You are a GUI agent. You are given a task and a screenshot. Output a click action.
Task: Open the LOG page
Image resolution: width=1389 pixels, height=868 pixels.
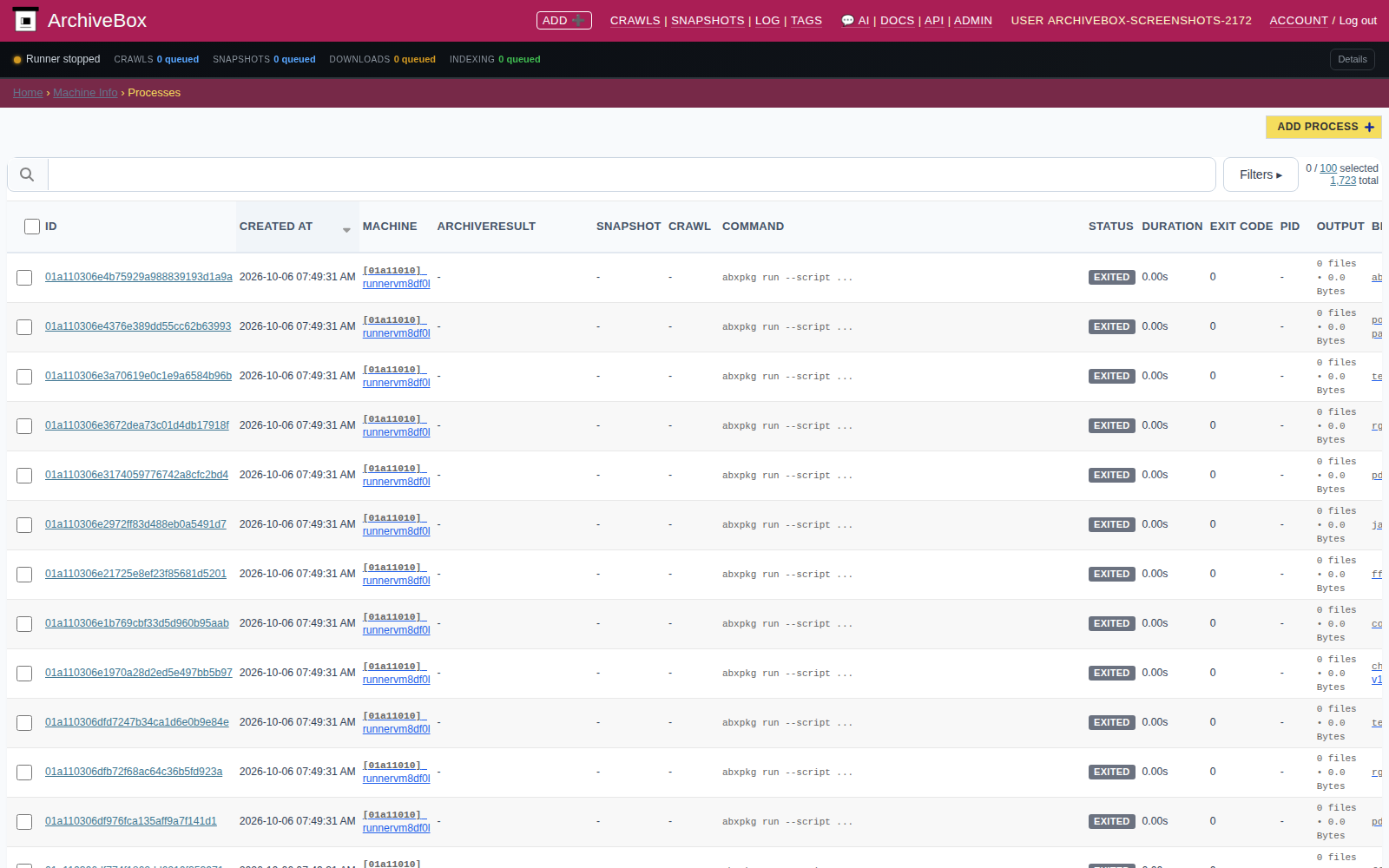pyautogui.click(x=767, y=21)
